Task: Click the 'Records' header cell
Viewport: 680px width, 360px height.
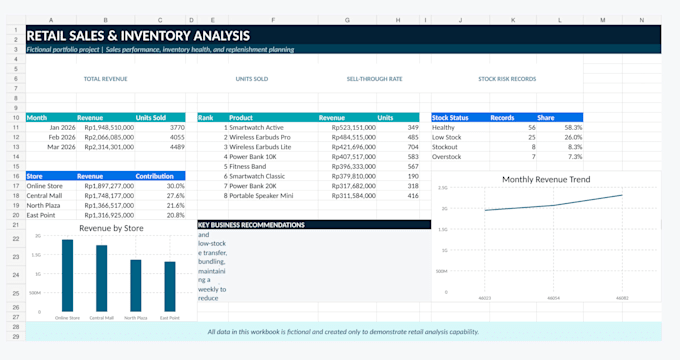Action: (513, 118)
